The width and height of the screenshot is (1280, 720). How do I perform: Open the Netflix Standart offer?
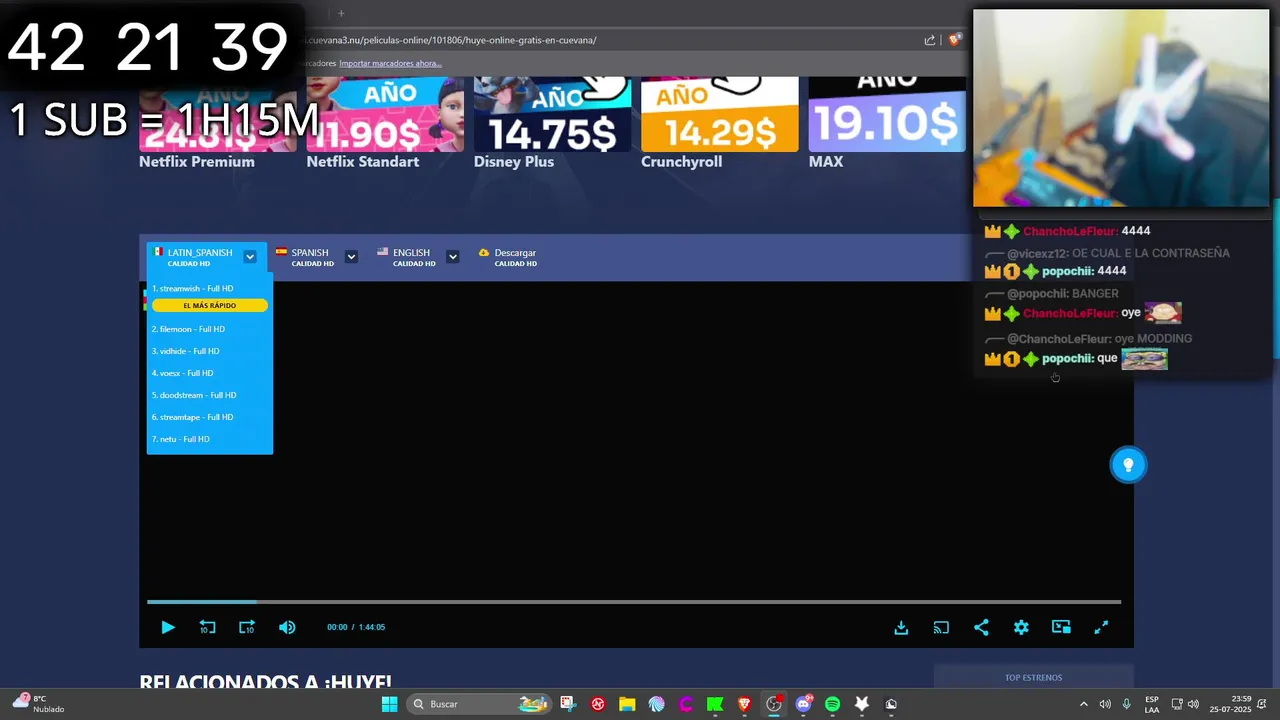385,123
